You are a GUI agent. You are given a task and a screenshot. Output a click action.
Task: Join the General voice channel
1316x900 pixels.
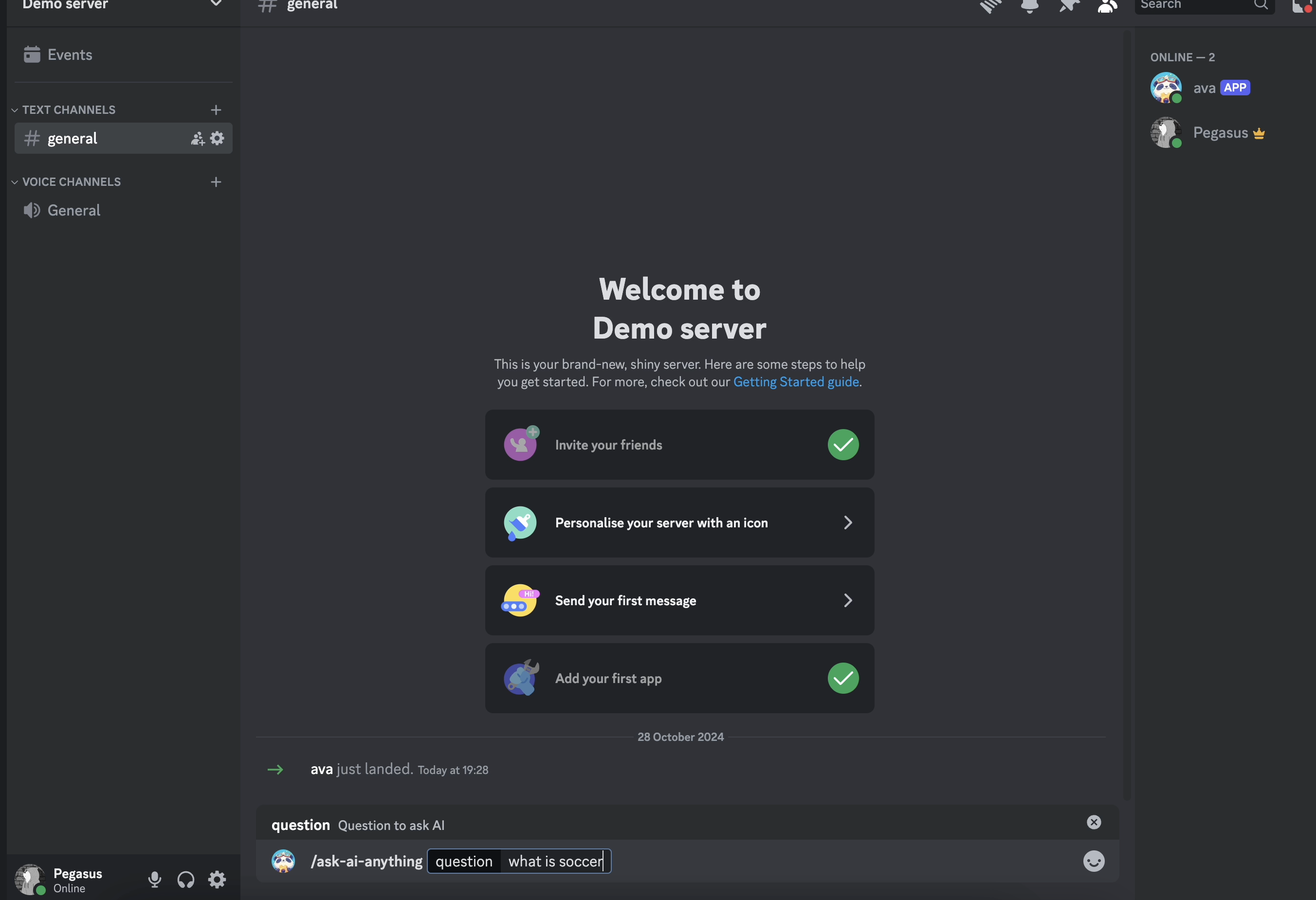73,211
